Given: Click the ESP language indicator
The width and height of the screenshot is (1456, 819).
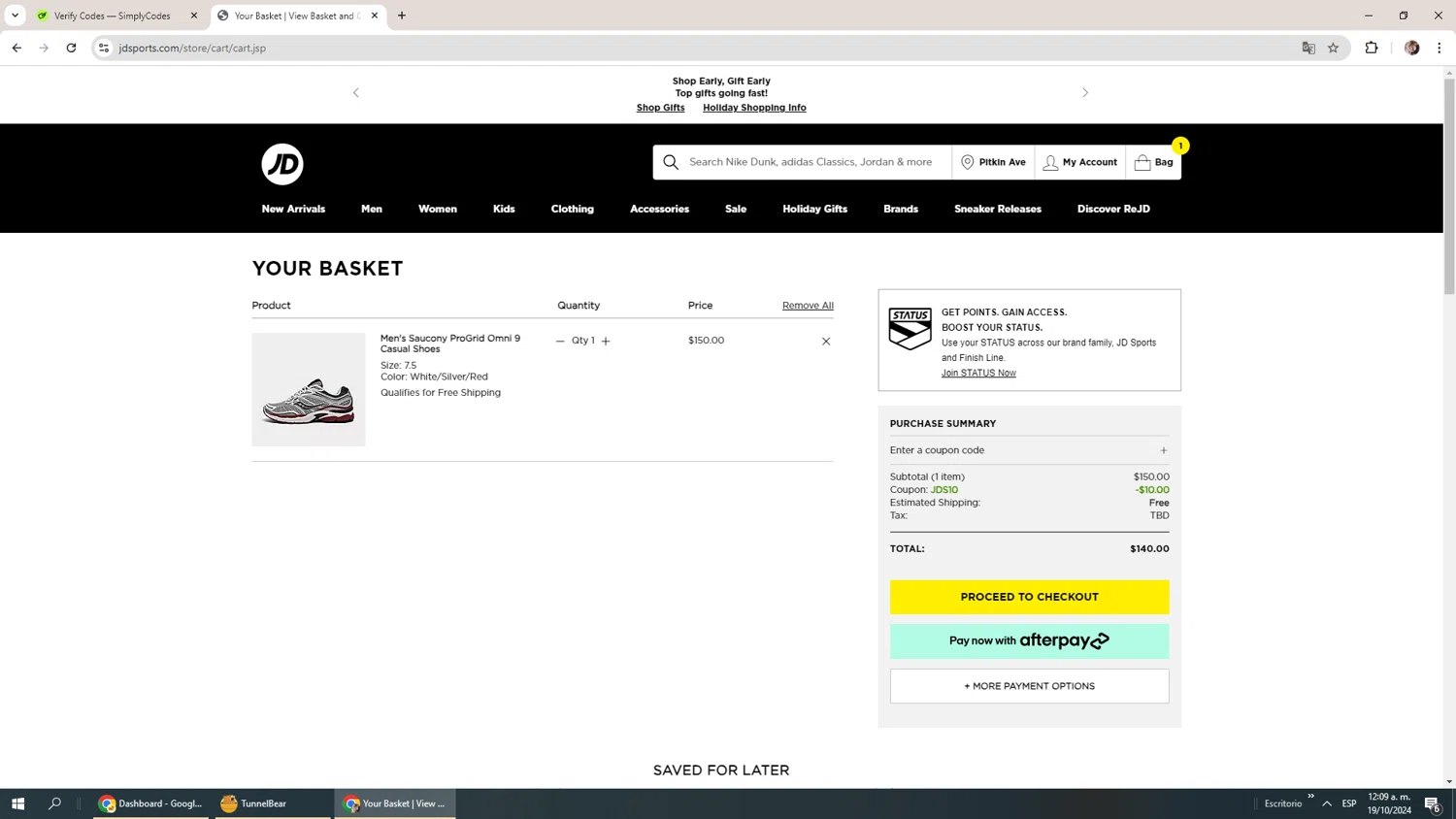Looking at the screenshot, I should point(1349,803).
